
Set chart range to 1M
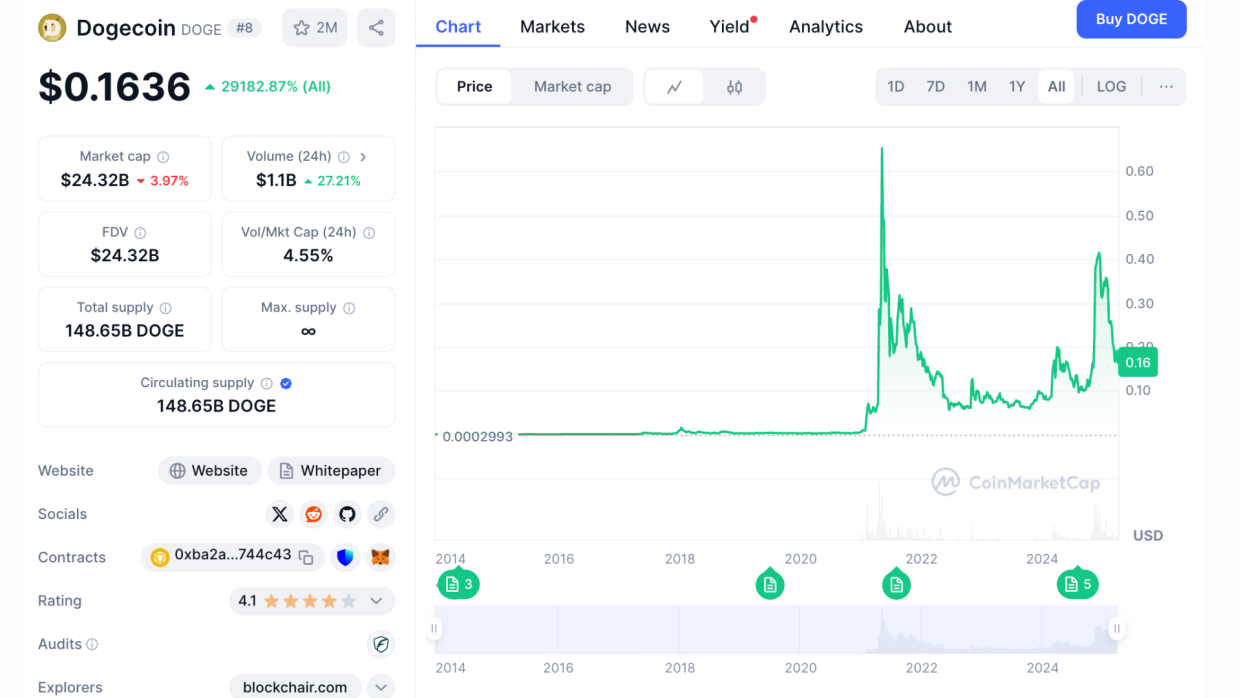point(977,87)
